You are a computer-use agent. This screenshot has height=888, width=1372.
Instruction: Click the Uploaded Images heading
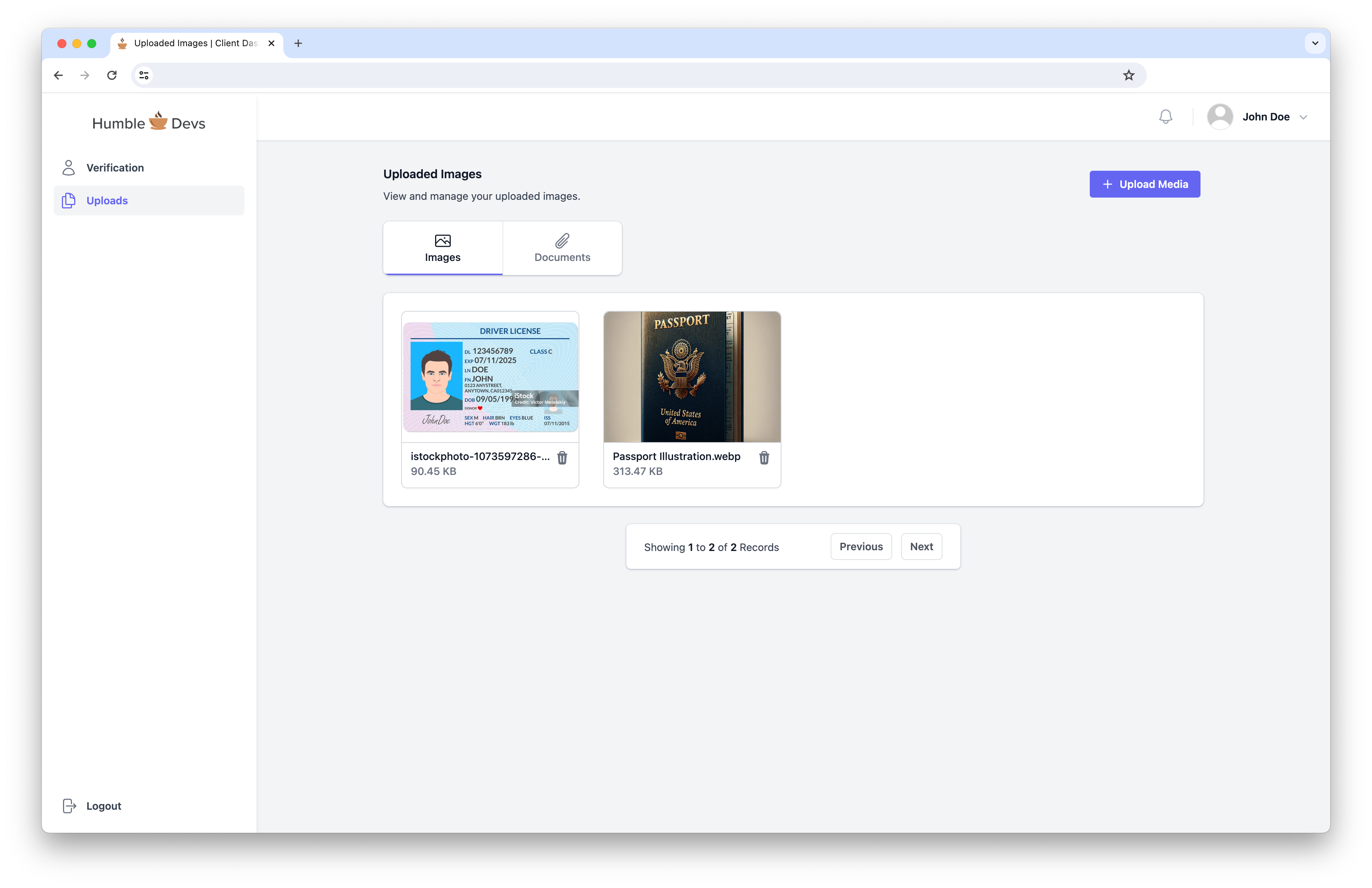click(x=432, y=174)
